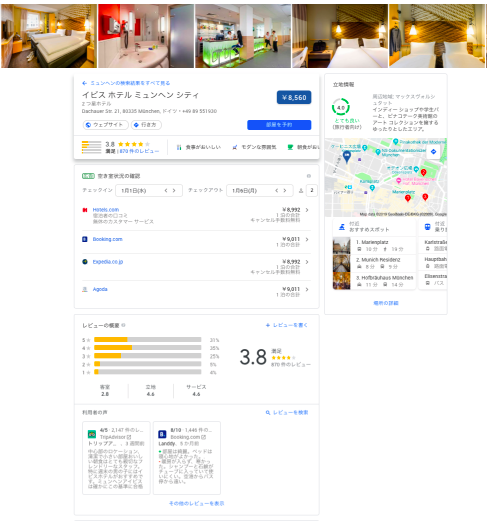
Task: Expand the Agoda offer chevron
Action: coord(307,289)
